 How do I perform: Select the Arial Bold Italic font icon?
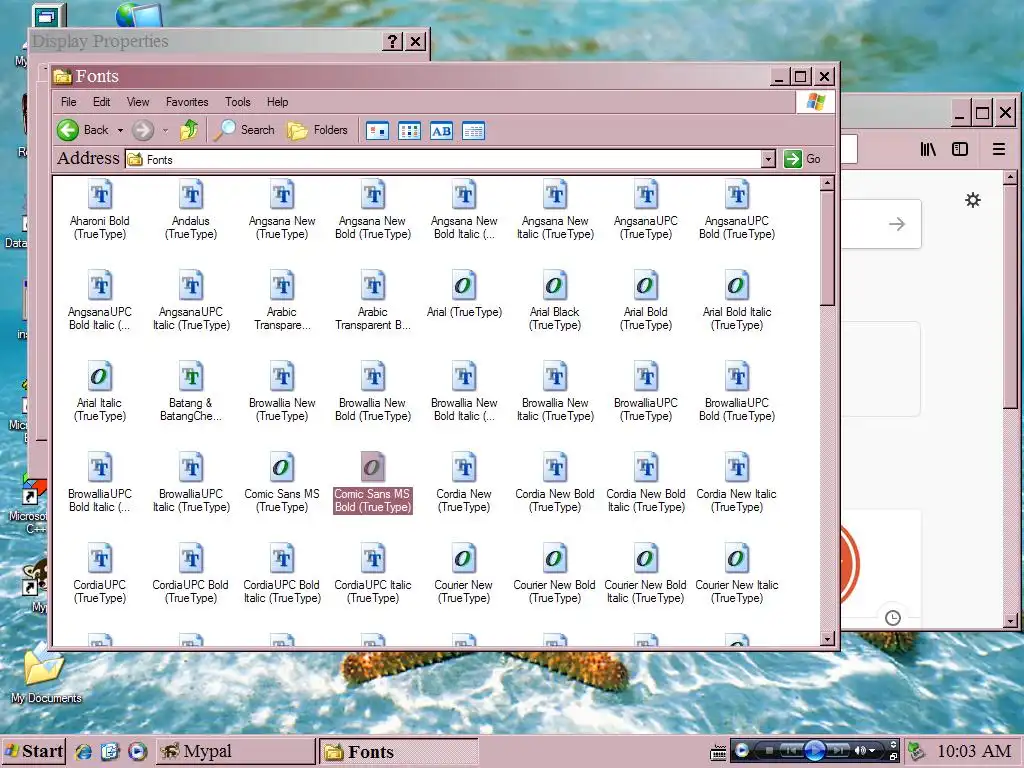[737, 285]
